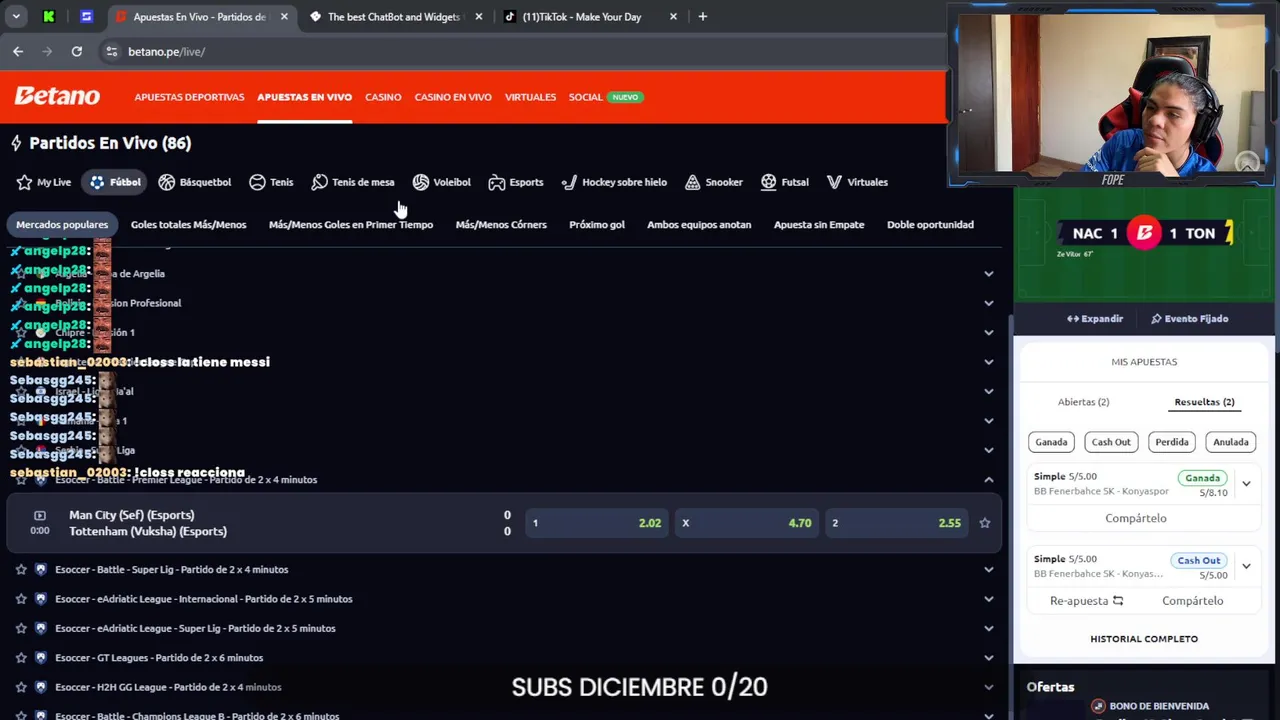Expand the Cash Out Simple bet details
The image size is (1280, 720).
click(x=1246, y=566)
